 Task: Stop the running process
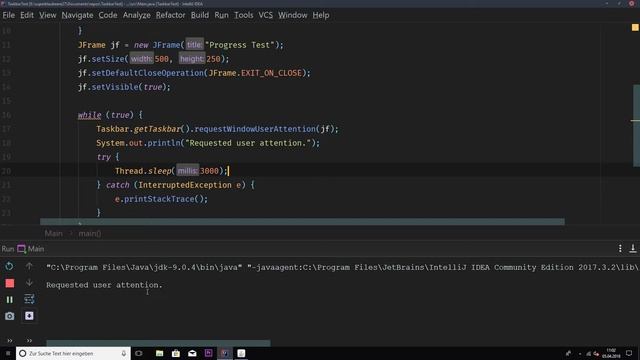10,283
